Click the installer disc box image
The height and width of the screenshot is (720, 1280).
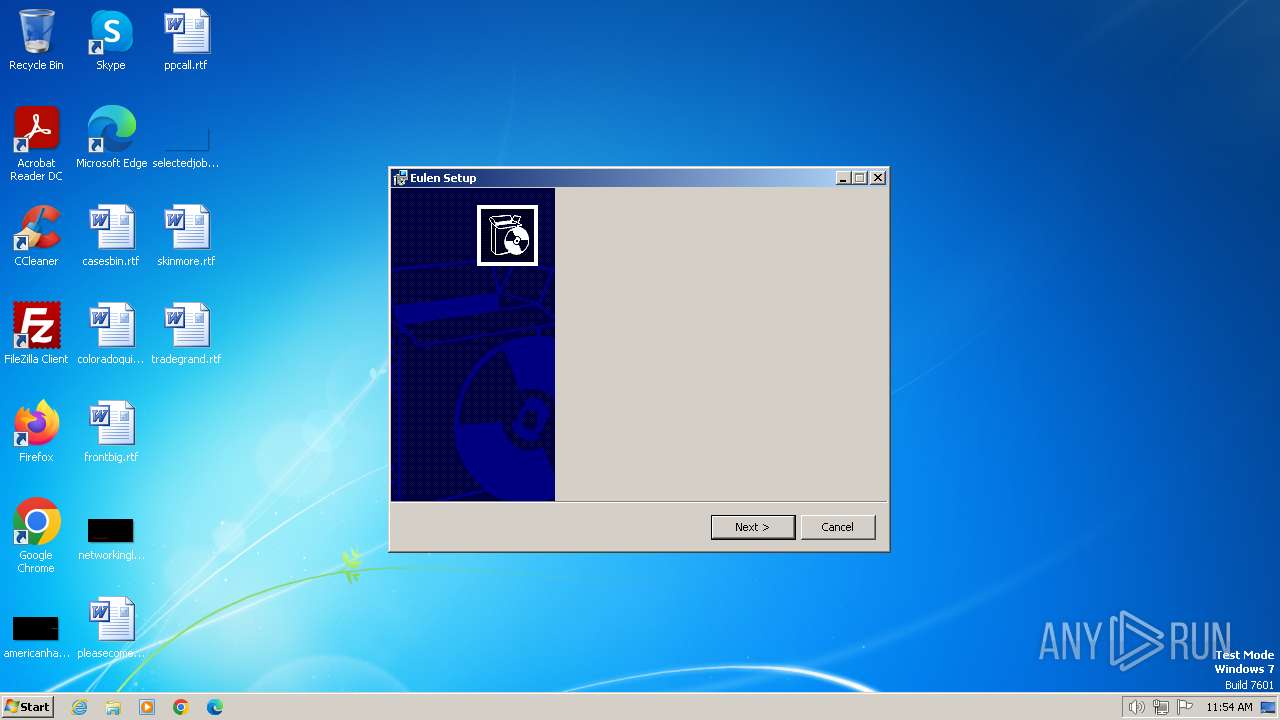507,236
